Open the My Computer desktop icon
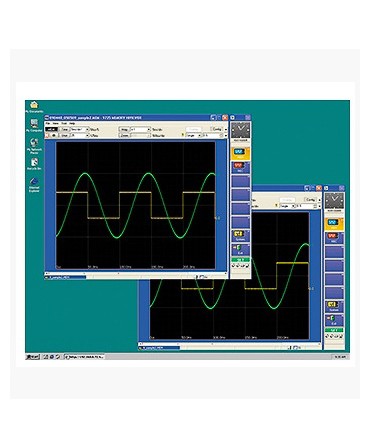 pyautogui.click(x=34, y=126)
